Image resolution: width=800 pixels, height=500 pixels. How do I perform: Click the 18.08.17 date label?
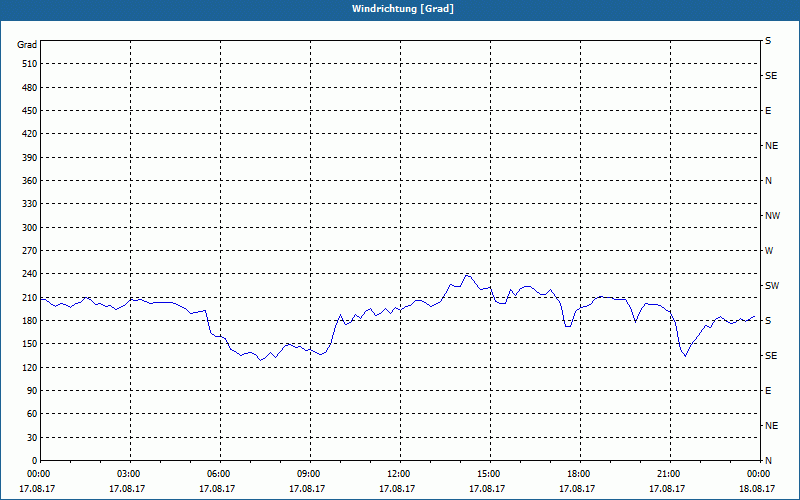(757, 488)
